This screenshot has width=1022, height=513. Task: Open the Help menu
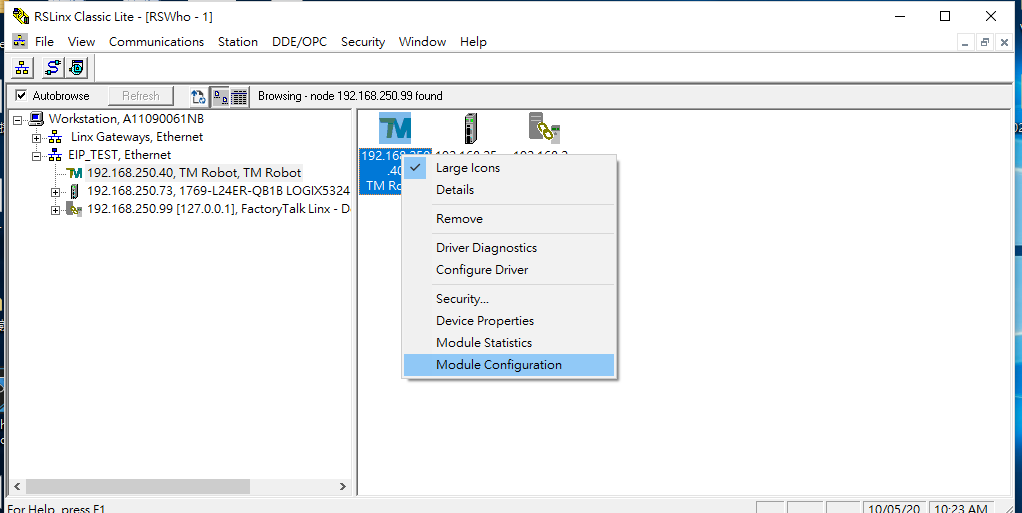[x=473, y=42]
